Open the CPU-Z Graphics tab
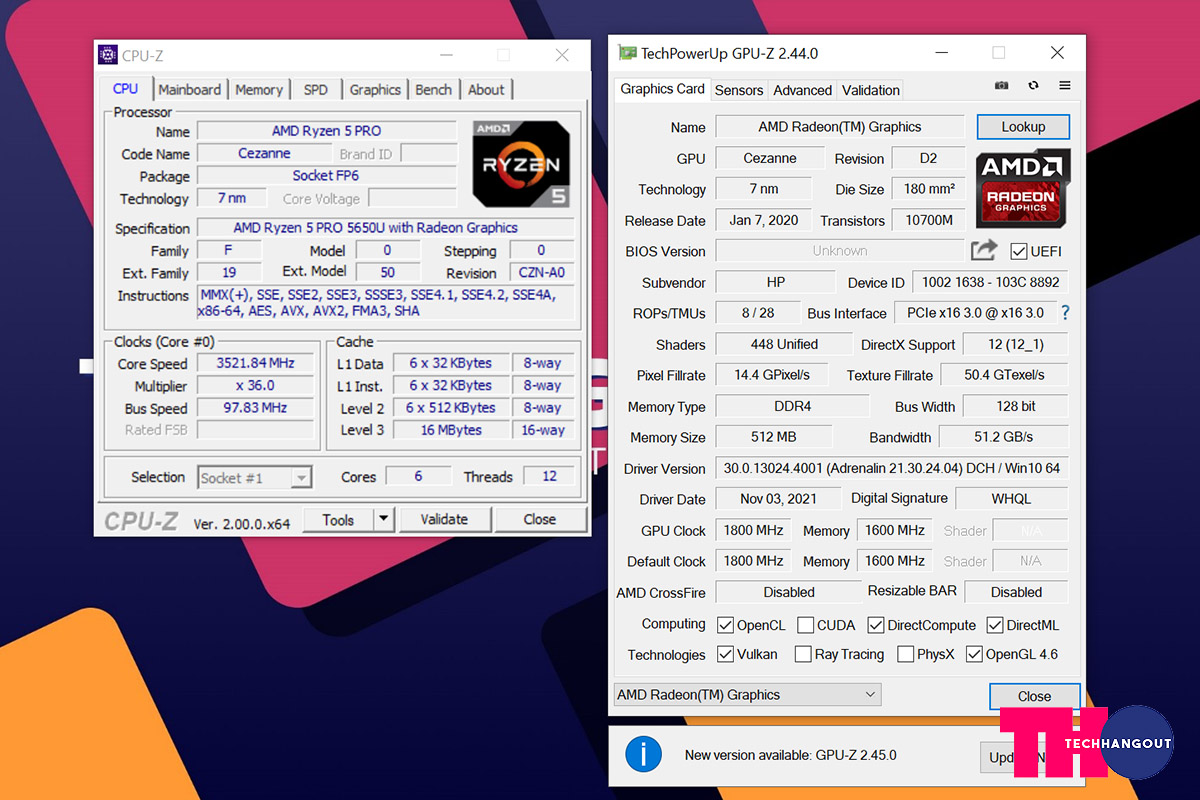The height and width of the screenshot is (800, 1200). tap(375, 90)
